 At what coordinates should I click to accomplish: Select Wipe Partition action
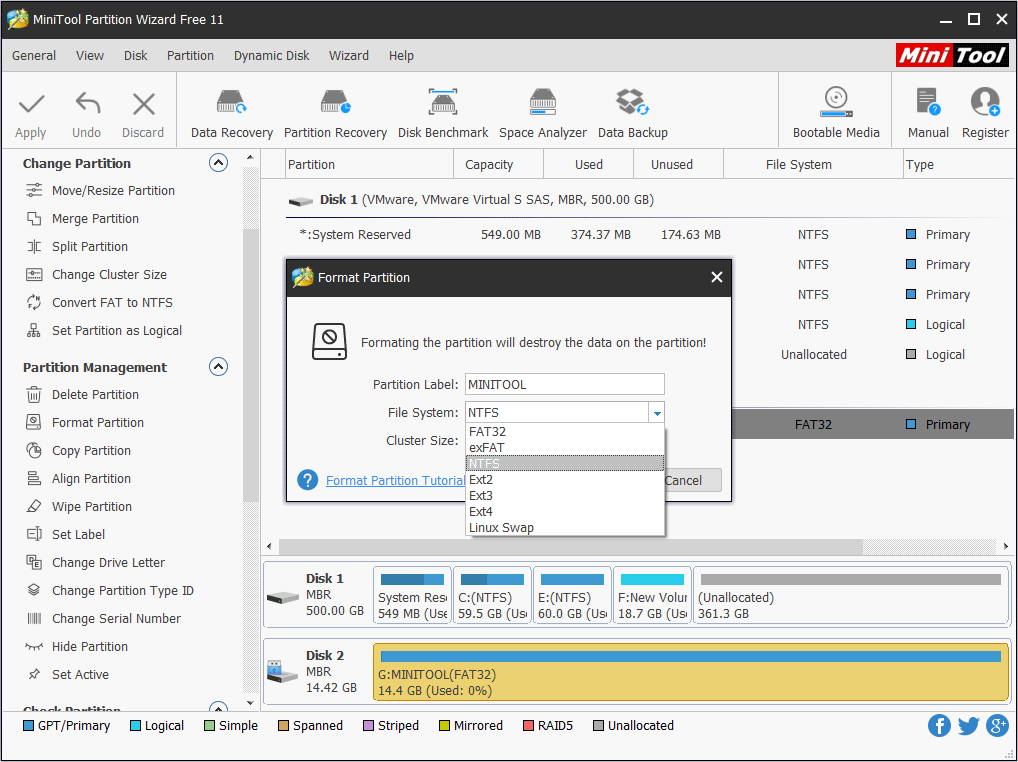[92, 506]
